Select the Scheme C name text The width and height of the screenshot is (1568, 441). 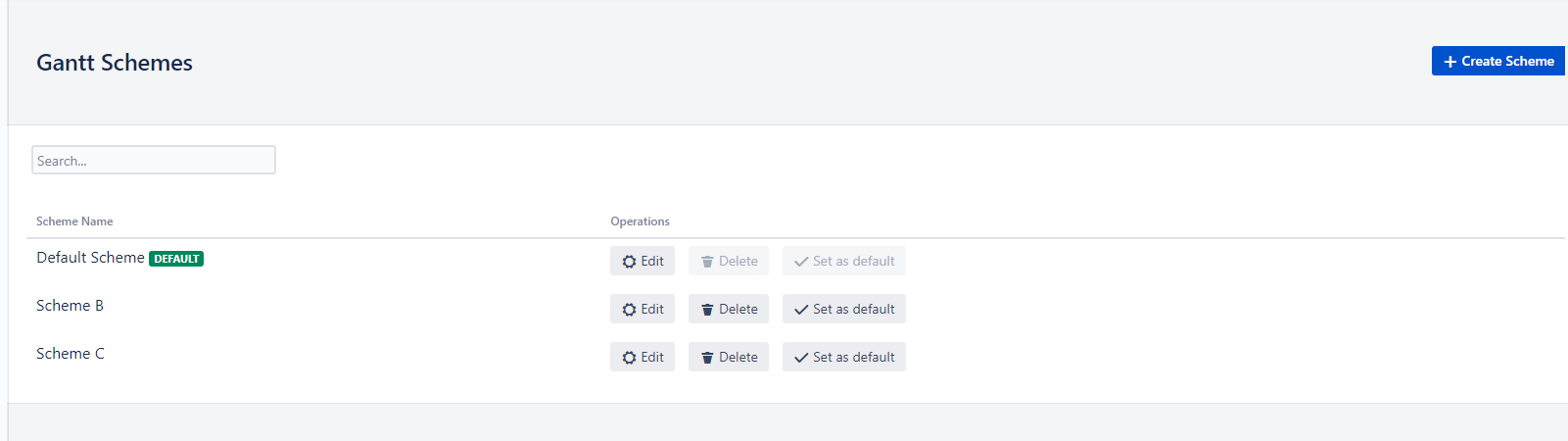click(x=71, y=354)
